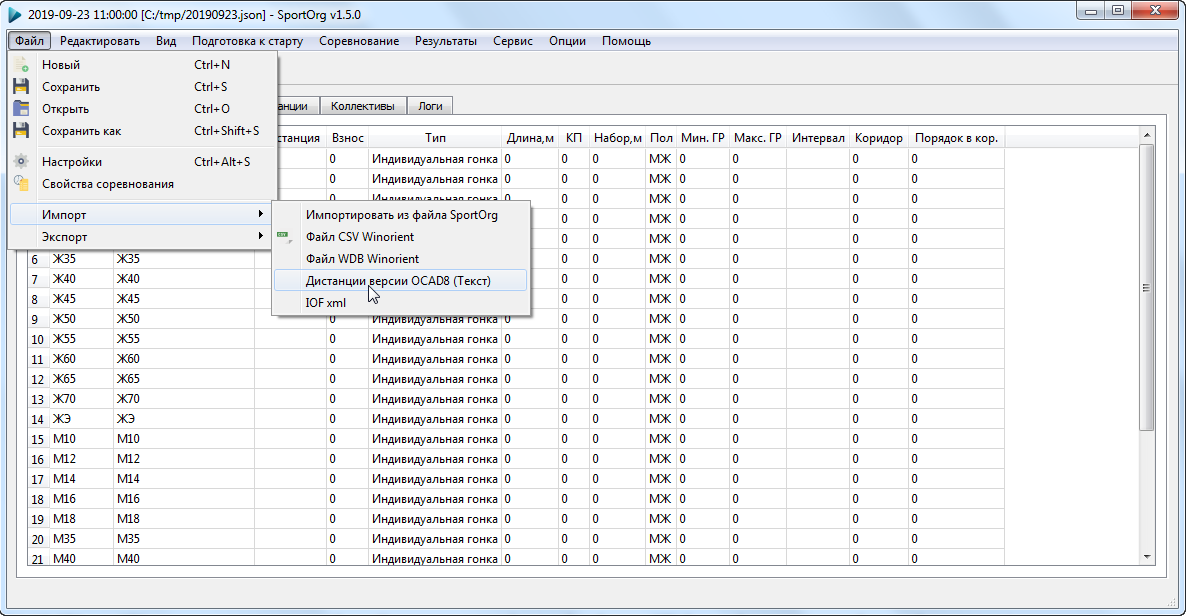
Task: Select Файл WDB Winorient
Action: (401, 259)
